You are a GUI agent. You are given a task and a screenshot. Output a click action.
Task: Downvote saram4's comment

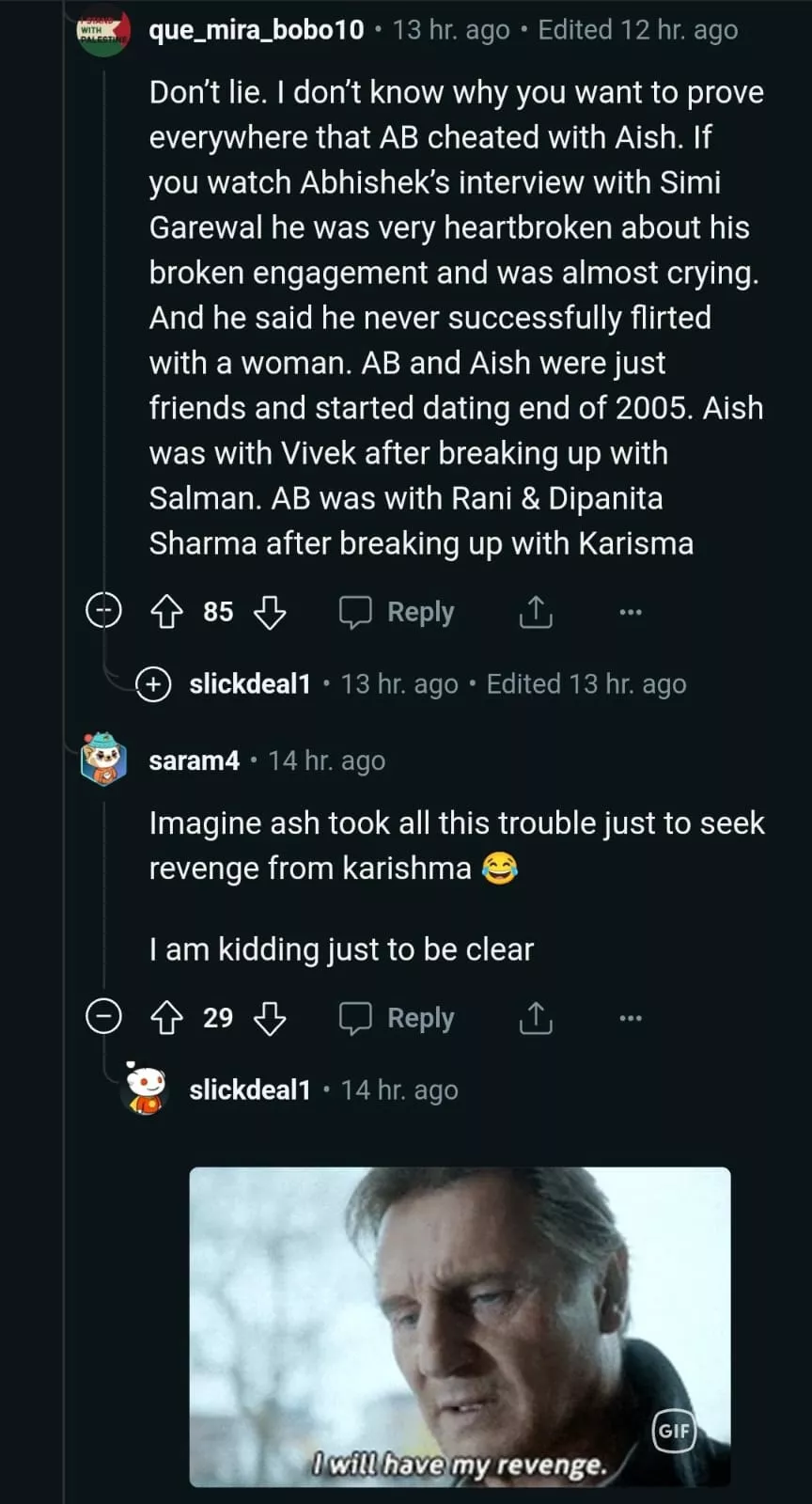click(271, 1018)
